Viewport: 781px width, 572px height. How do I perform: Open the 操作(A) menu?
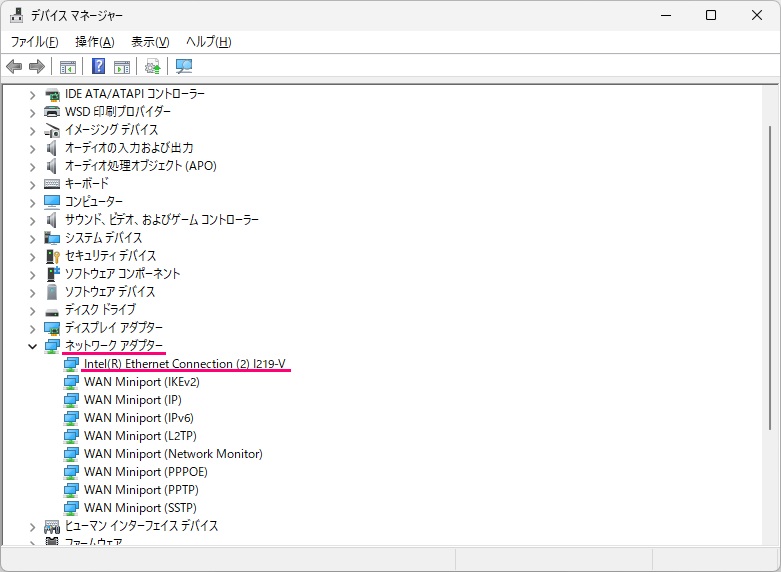click(x=95, y=42)
